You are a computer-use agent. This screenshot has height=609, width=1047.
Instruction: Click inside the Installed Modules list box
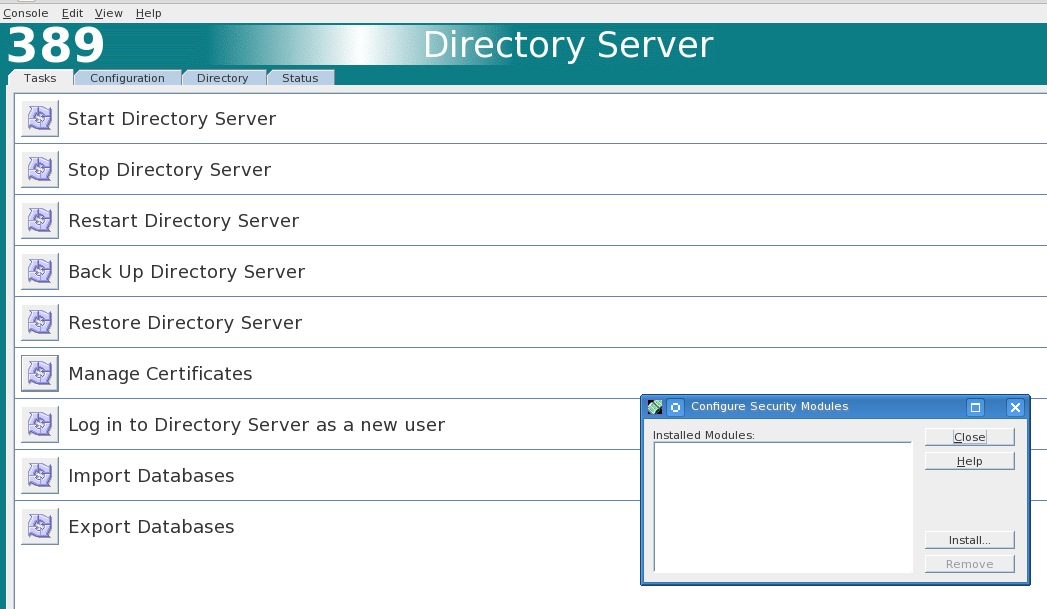coord(783,507)
